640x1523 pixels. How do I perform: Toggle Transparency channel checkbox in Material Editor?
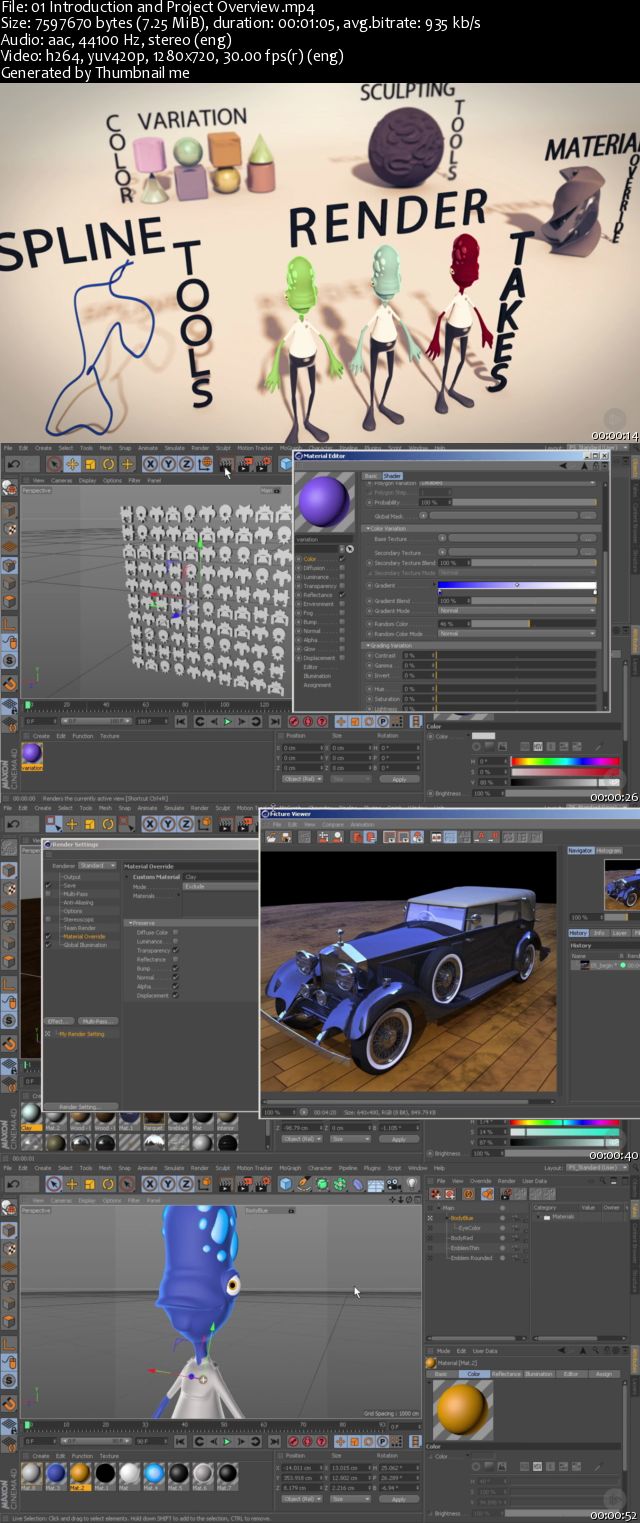point(342,585)
